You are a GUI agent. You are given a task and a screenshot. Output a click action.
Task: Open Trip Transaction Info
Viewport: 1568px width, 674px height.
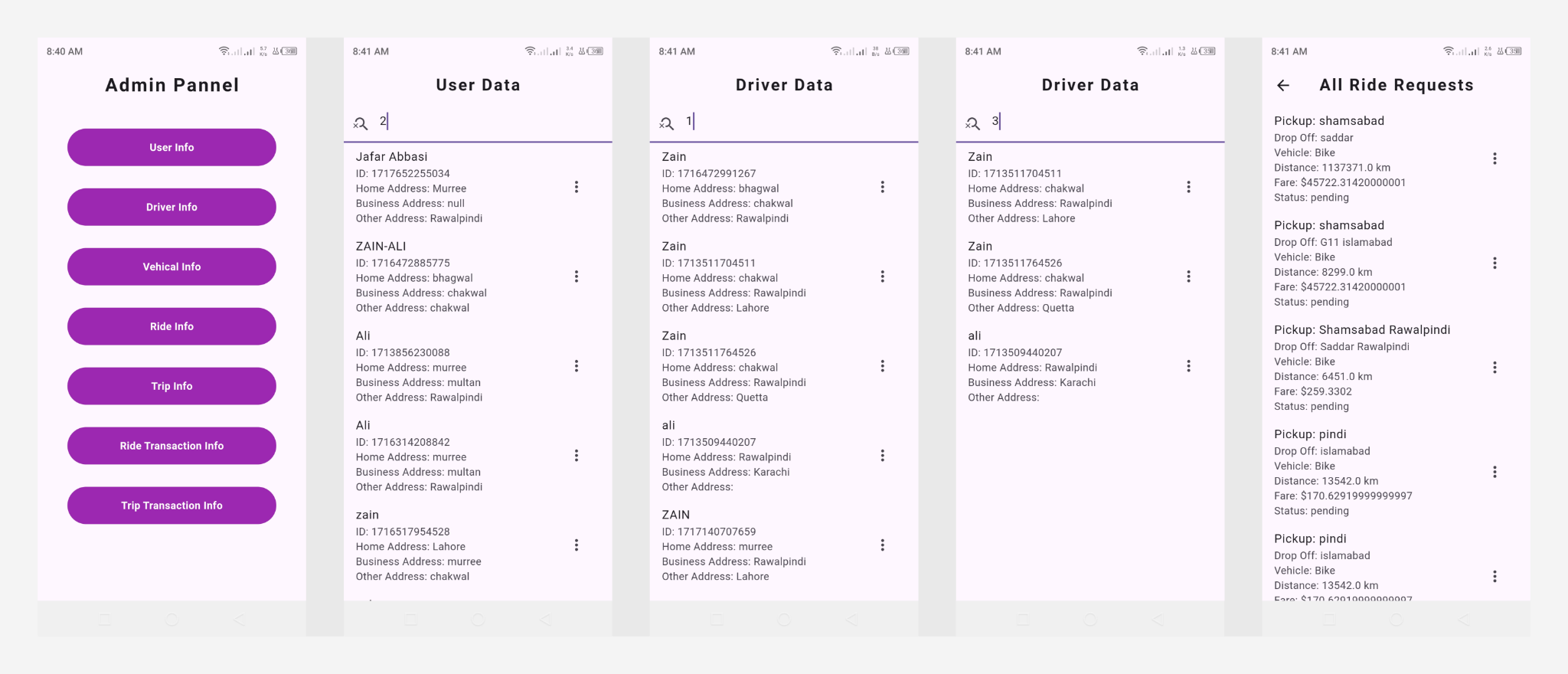click(171, 505)
